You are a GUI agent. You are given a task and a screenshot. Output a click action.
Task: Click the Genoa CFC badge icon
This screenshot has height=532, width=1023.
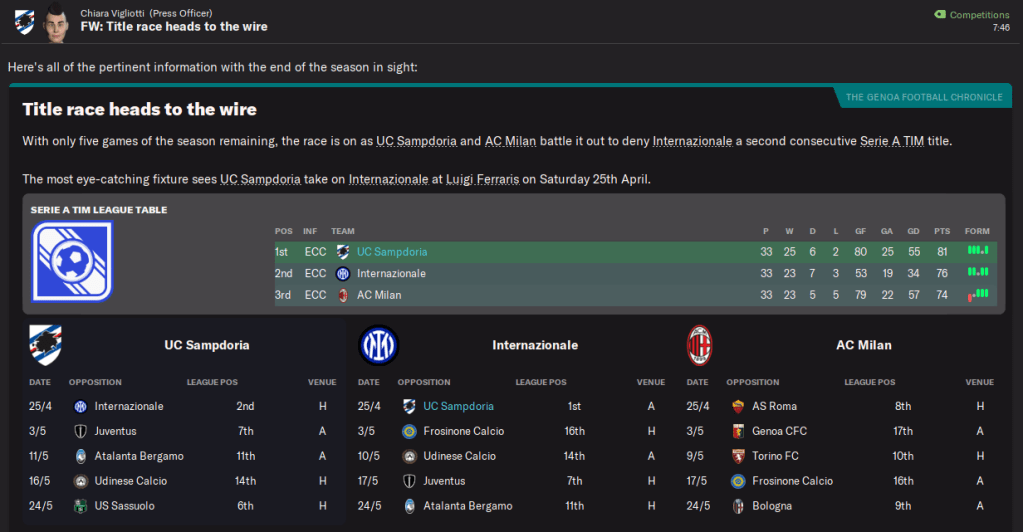(738, 431)
